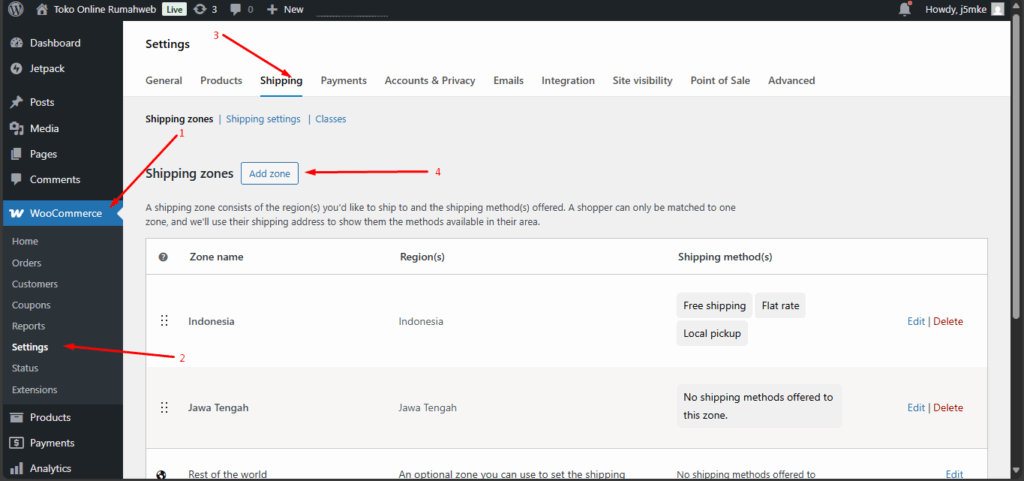This screenshot has width=1024, height=481.
Task: Open Orders in the WooCommerce submenu
Action: coord(27,263)
